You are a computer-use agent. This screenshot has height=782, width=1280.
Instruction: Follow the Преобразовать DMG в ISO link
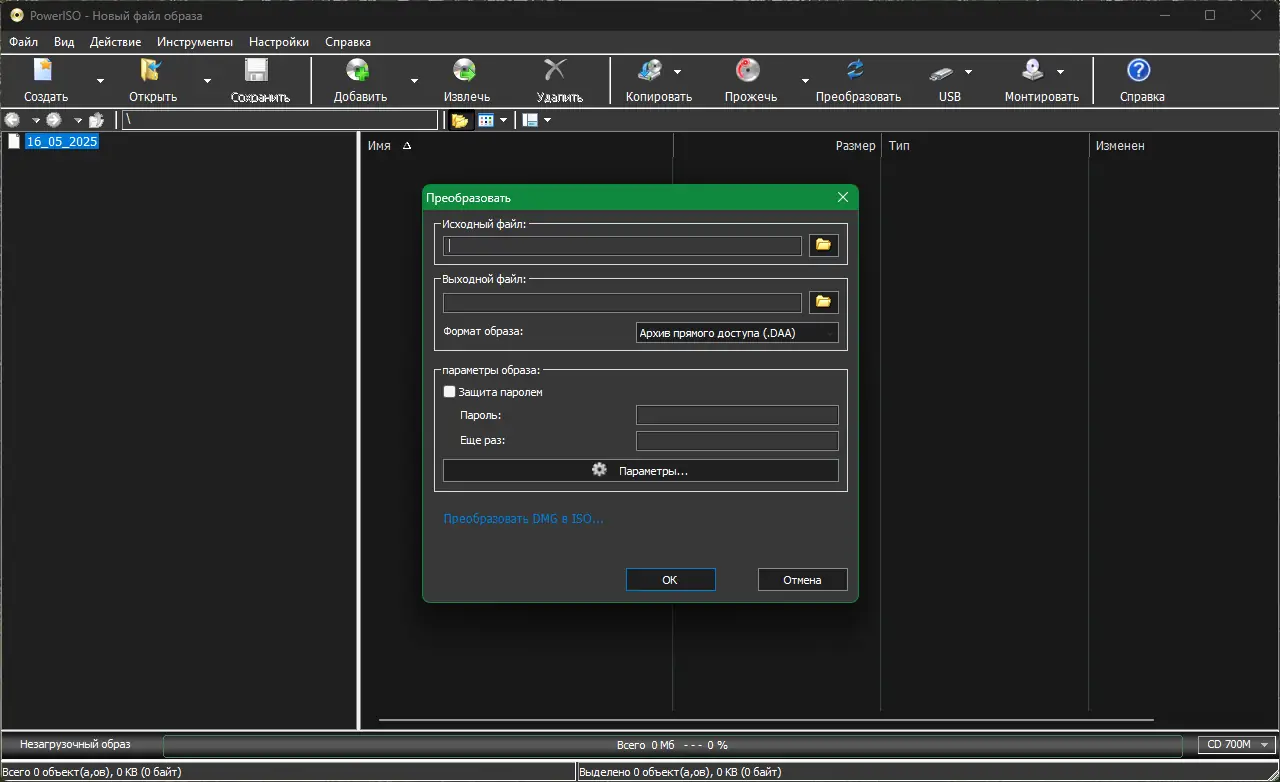(523, 519)
